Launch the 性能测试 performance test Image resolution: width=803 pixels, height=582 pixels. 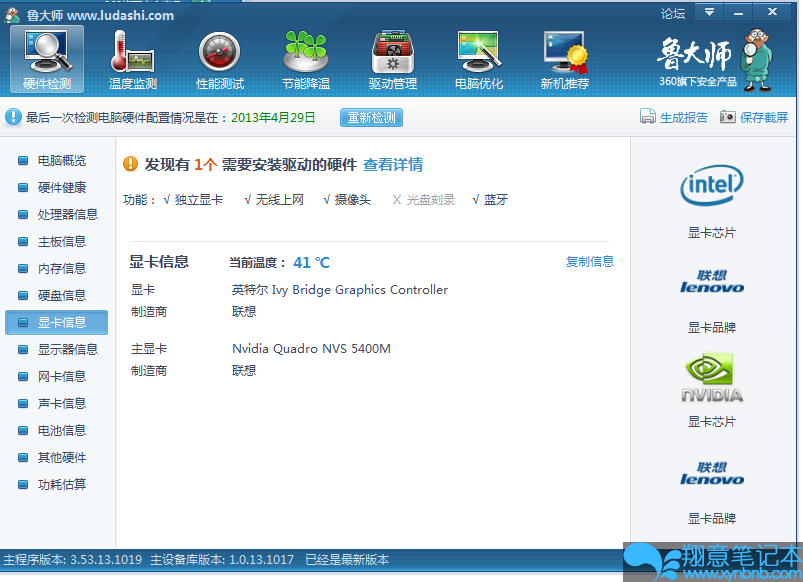220,59
